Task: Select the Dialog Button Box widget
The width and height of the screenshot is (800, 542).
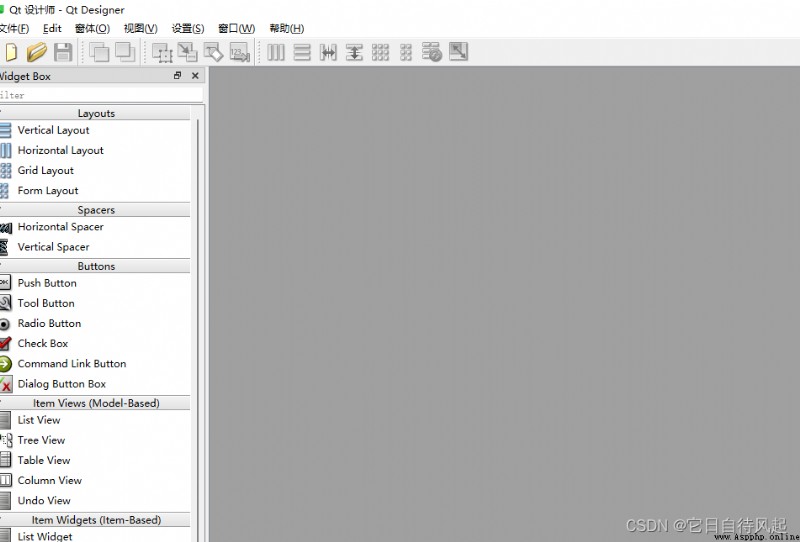Action: [95, 384]
